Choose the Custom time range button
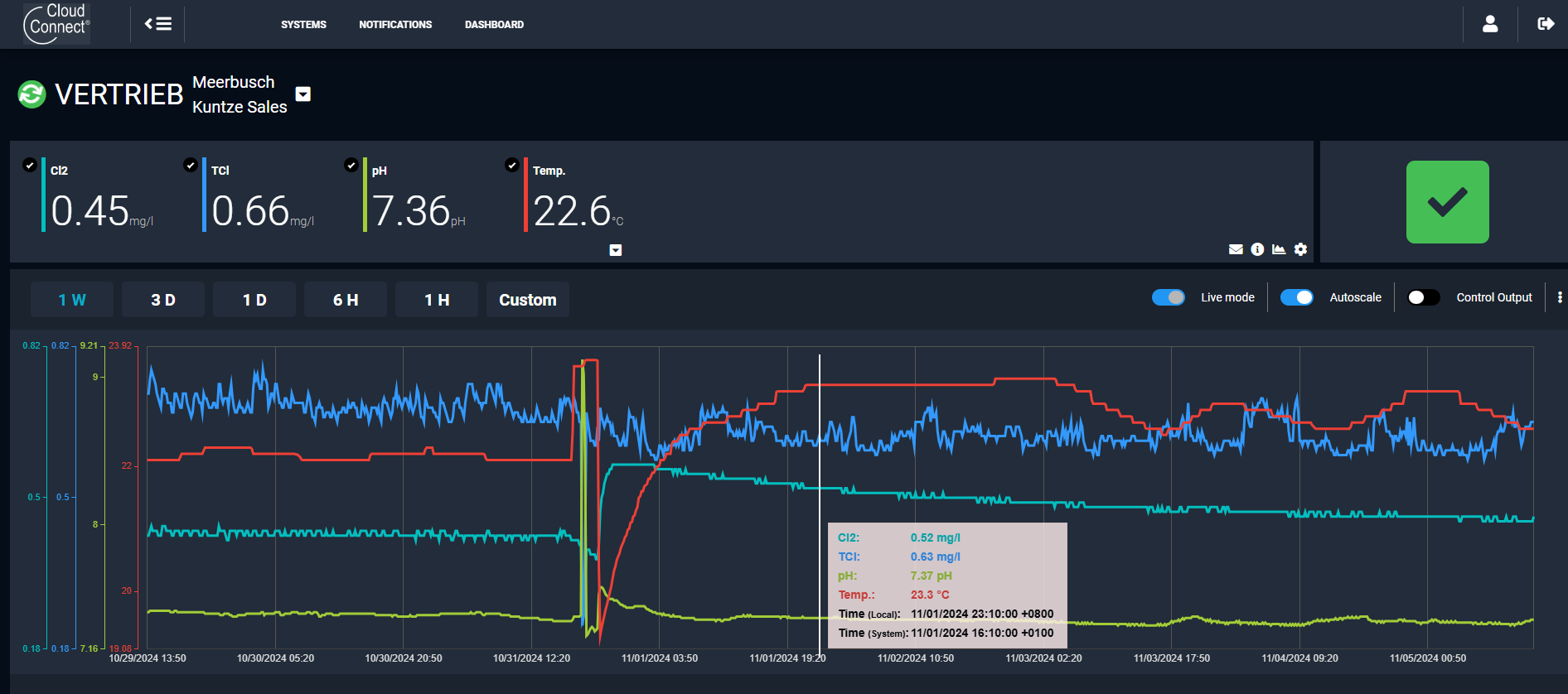This screenshot has height=694, width=1568. click(527, 300)
